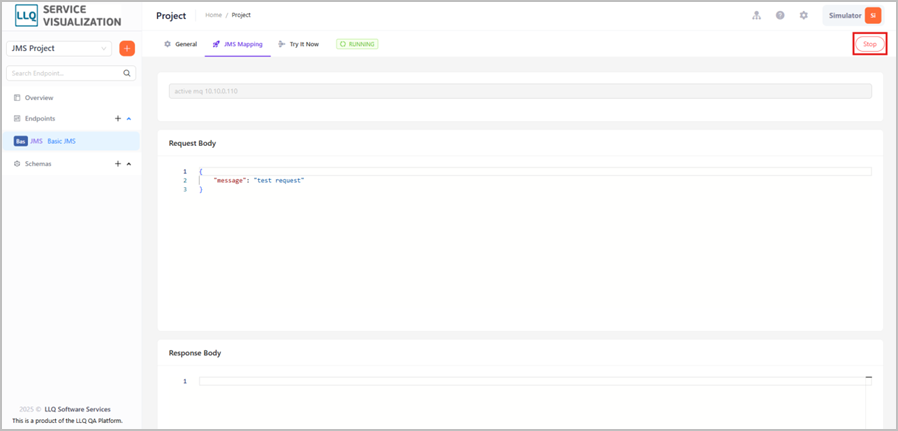
Task: Open the settings gear icon
Action: (804, 15)
